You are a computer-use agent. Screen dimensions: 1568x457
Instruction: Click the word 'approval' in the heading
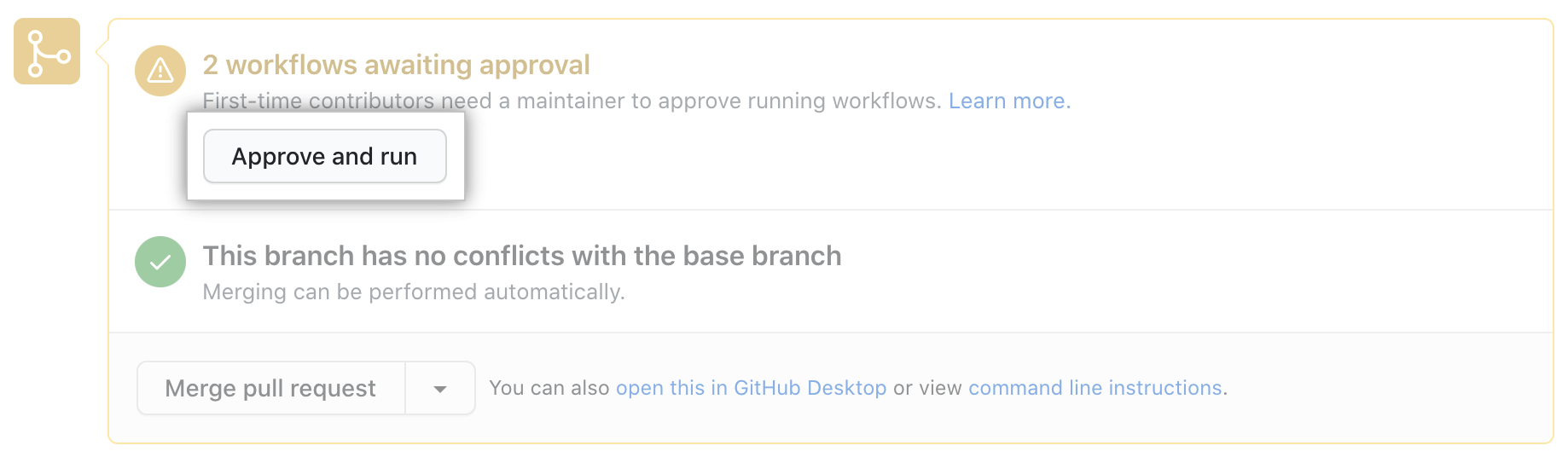[x=535, y=65]
